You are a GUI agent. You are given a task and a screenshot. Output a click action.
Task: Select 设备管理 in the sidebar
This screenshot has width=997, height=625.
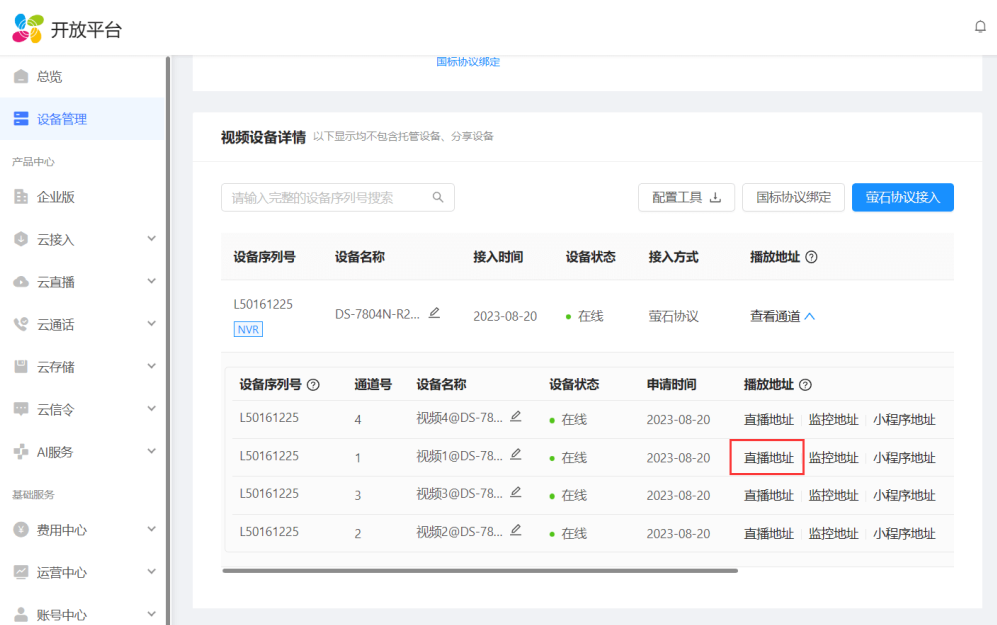83,119
